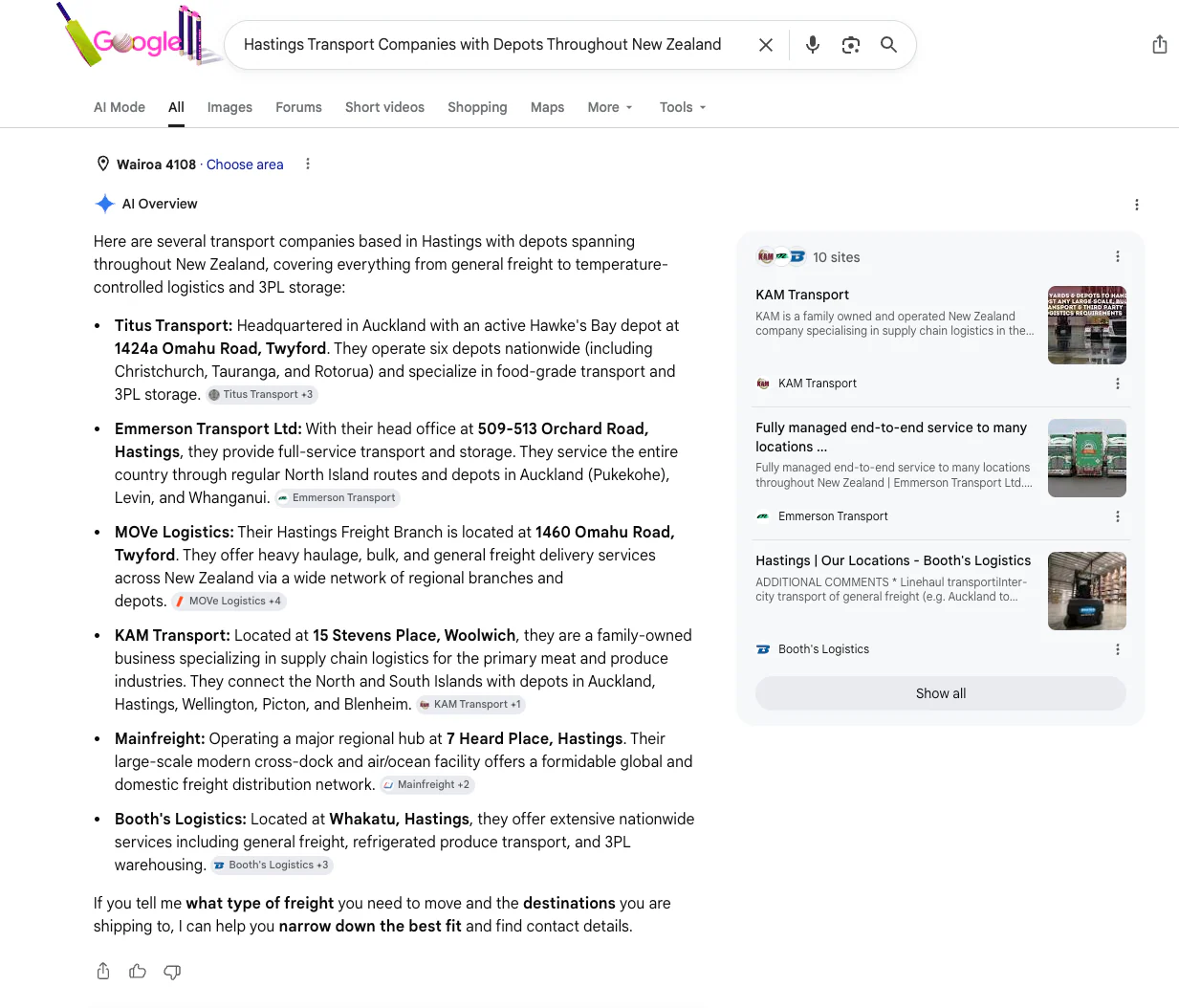Open KAM Transport result title

pos(802,295)
